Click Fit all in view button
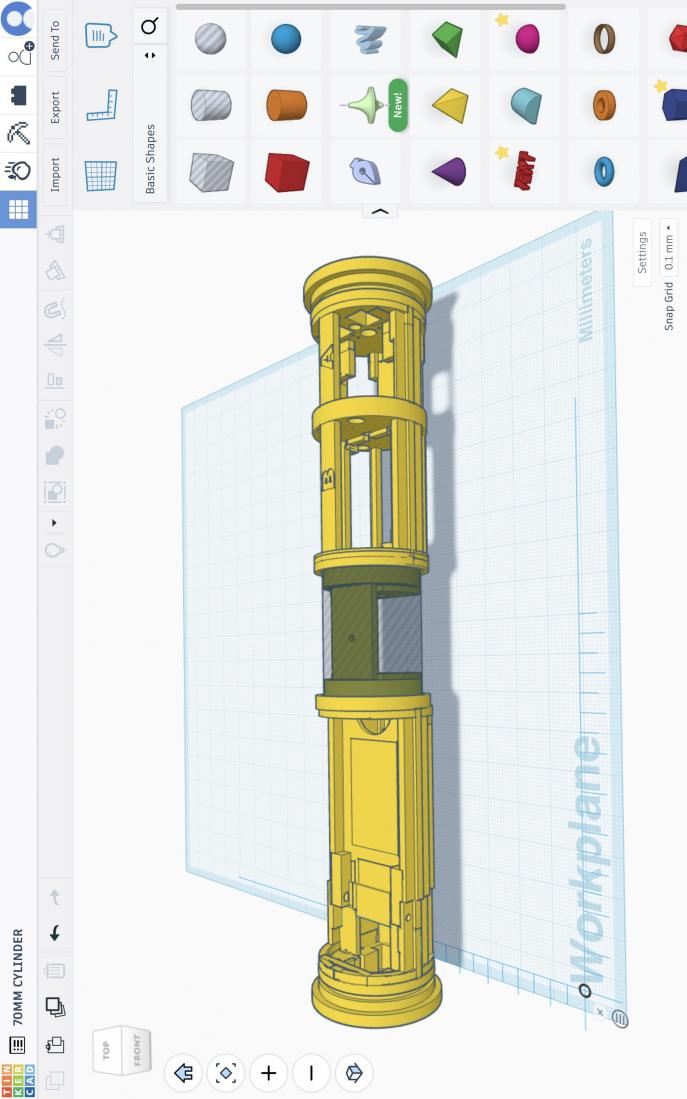The image size is (687, 1099). pyautogui.click(x=225, y=1073)
